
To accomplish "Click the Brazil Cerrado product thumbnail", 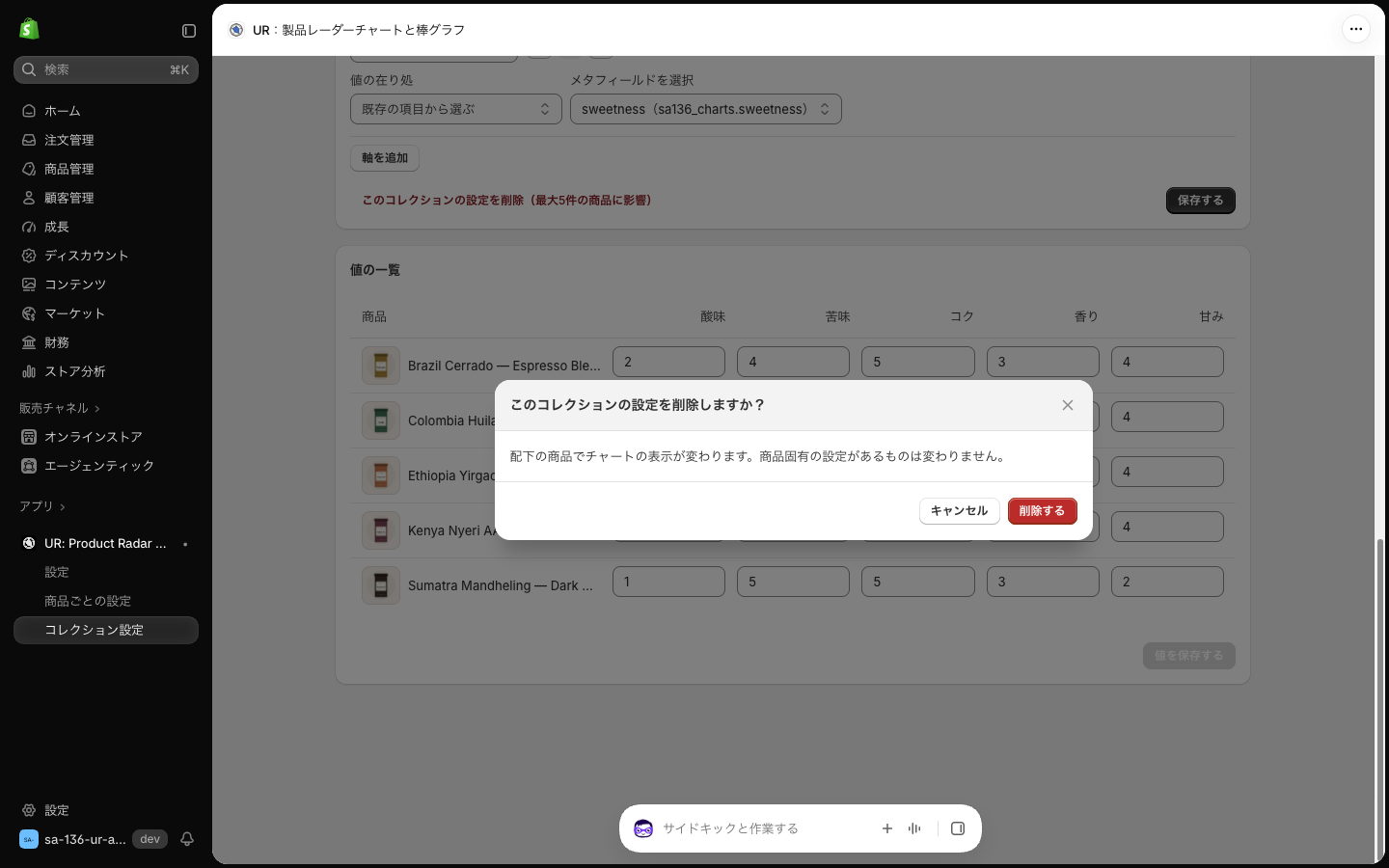I will tap(381, 366).
